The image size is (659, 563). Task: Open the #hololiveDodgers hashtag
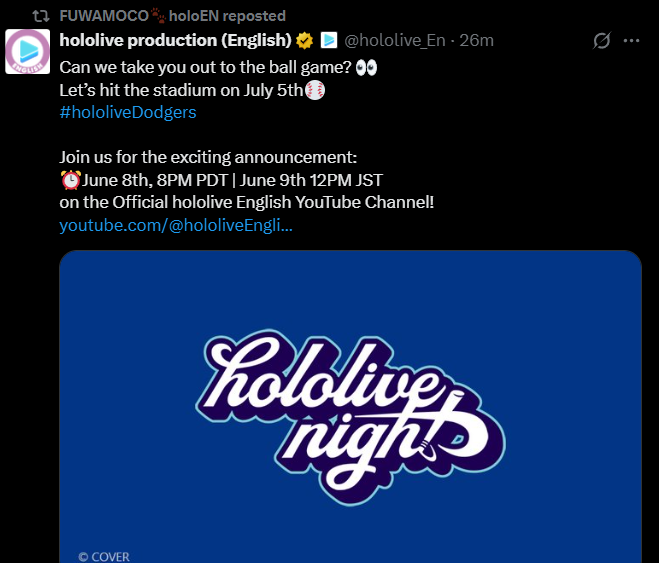coord(128,112)
